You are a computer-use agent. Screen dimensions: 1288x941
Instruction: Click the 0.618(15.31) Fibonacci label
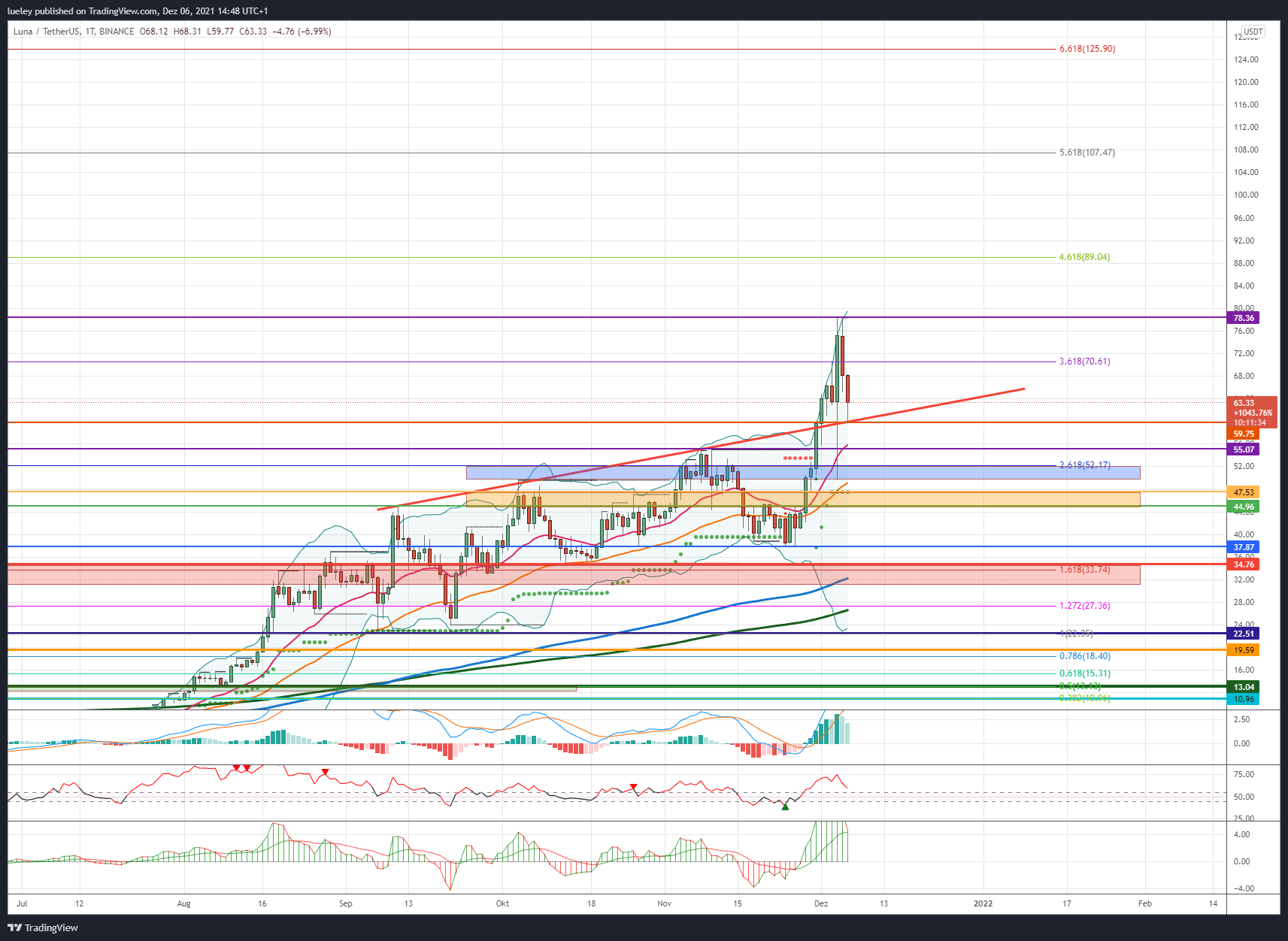(1084, 673)
